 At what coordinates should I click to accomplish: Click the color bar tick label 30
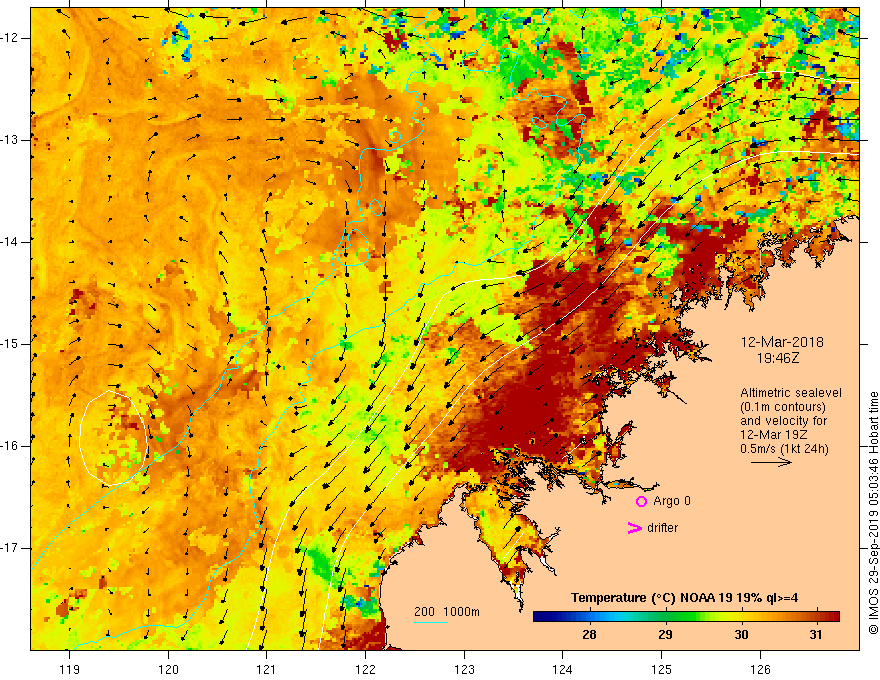[x=741, y=635]
